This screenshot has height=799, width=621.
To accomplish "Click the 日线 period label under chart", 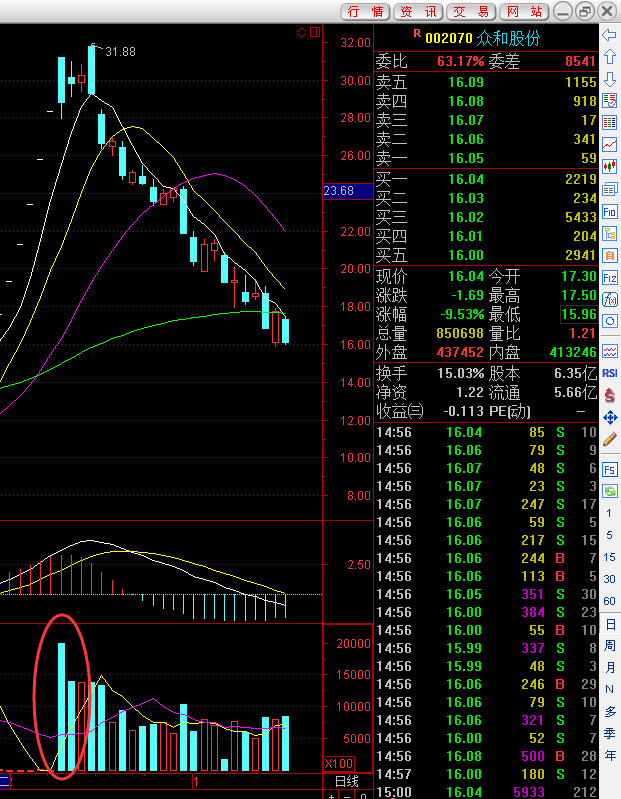I will point(346,781).
